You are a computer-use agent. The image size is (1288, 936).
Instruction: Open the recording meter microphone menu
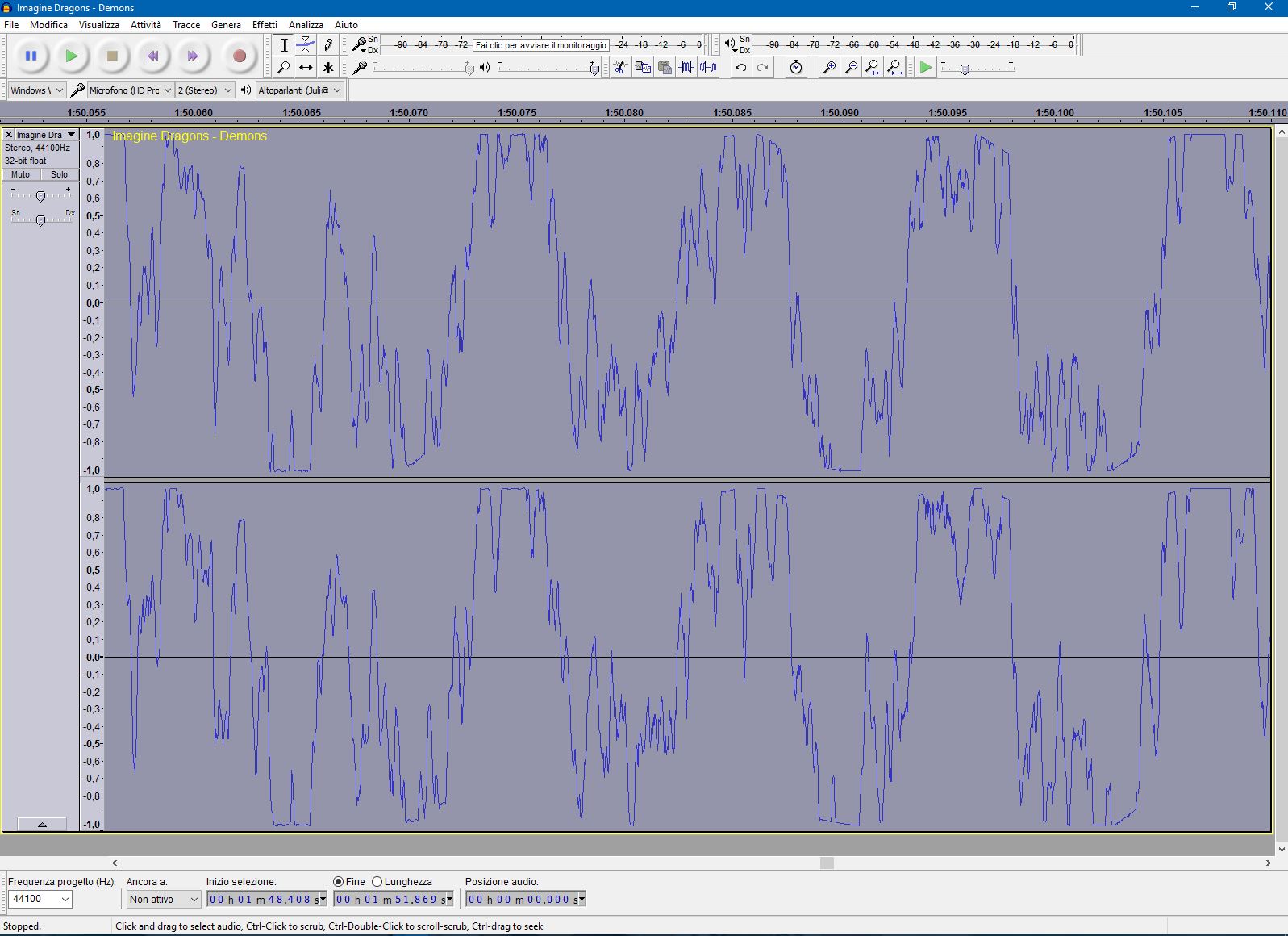(x=360, y=45)
